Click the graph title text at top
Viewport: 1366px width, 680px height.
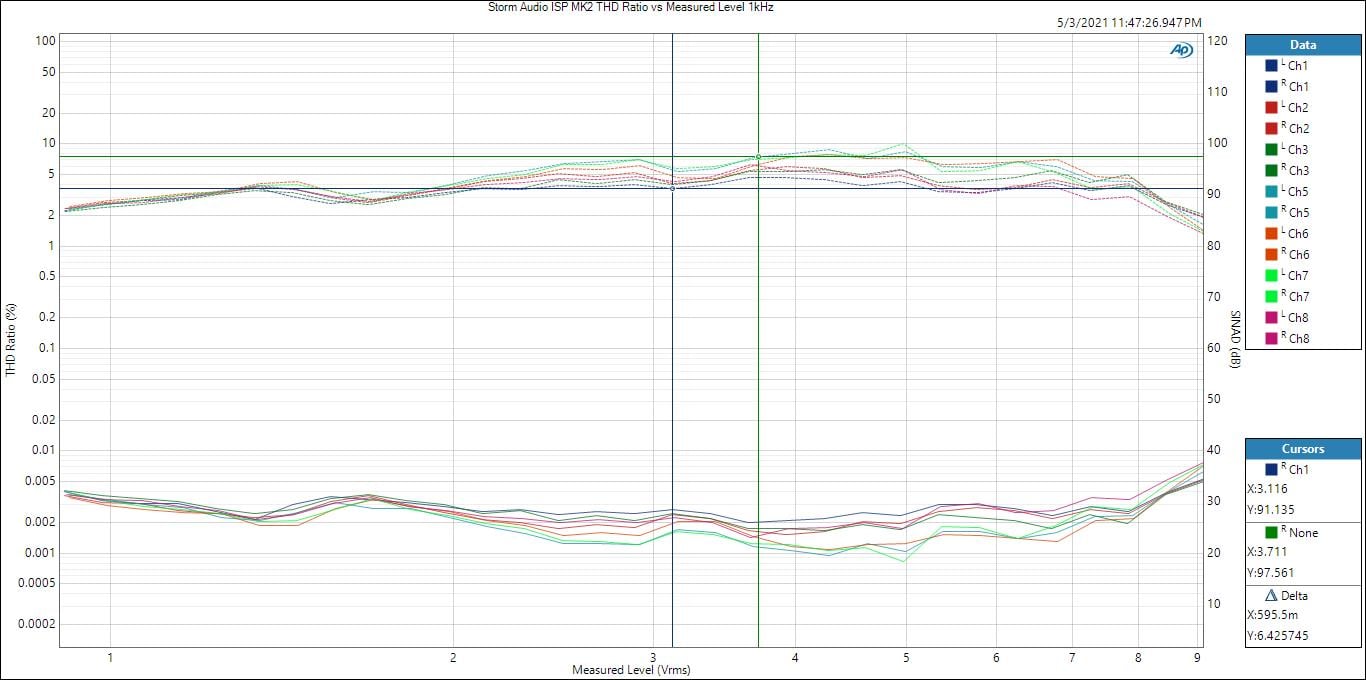tap(629, 7)
